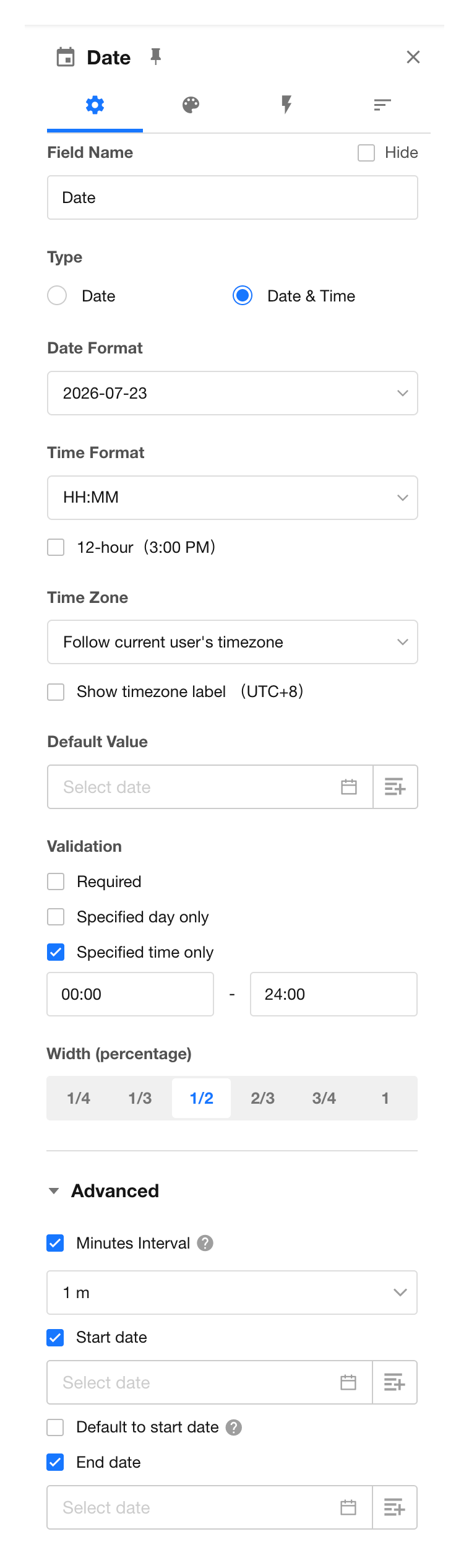The image size is (469, 1568).
Task: Open the Time Zone dropdown
Action: tap(233, 642)
